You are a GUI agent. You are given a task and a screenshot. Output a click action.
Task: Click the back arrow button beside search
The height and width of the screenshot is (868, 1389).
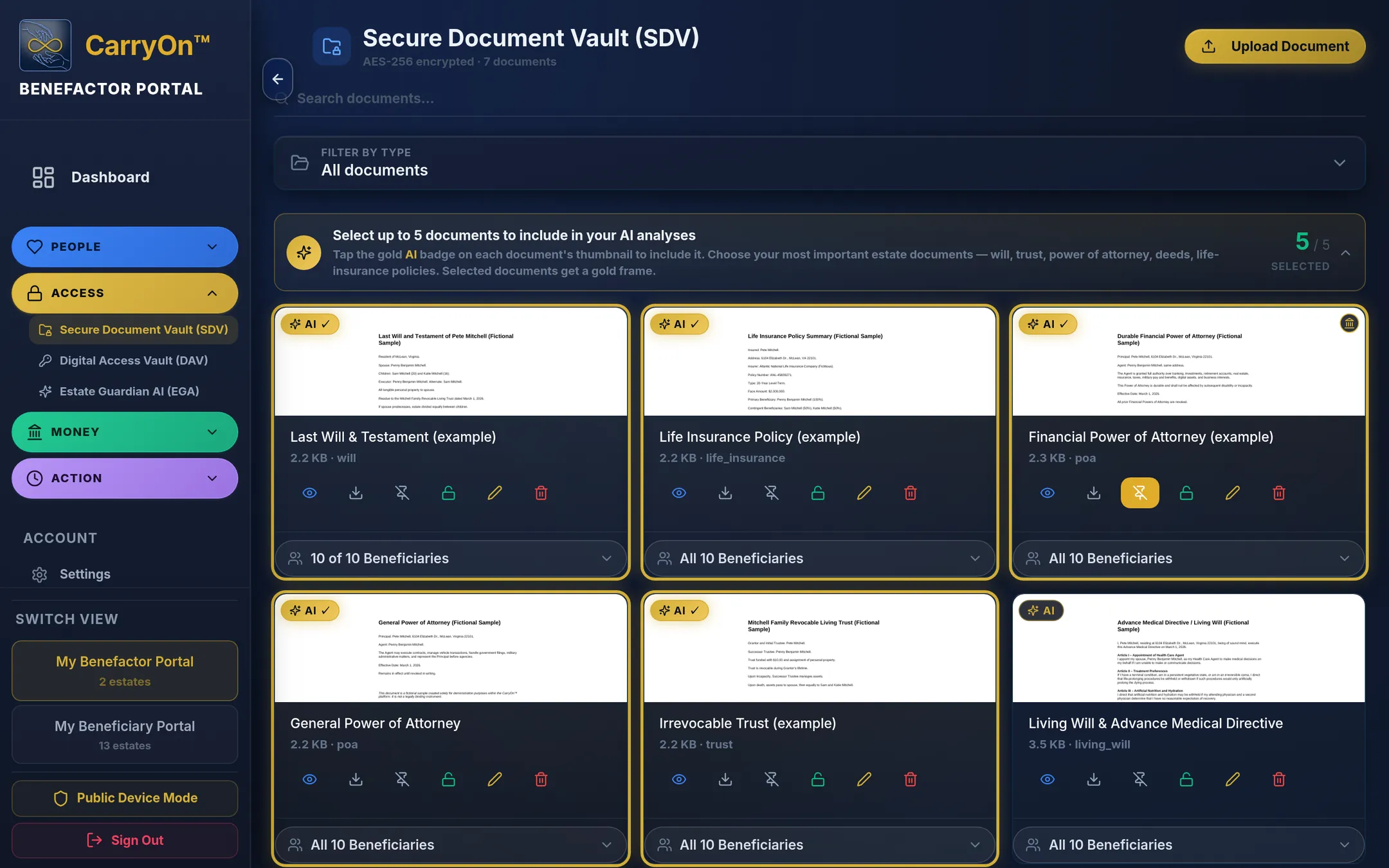278,79
